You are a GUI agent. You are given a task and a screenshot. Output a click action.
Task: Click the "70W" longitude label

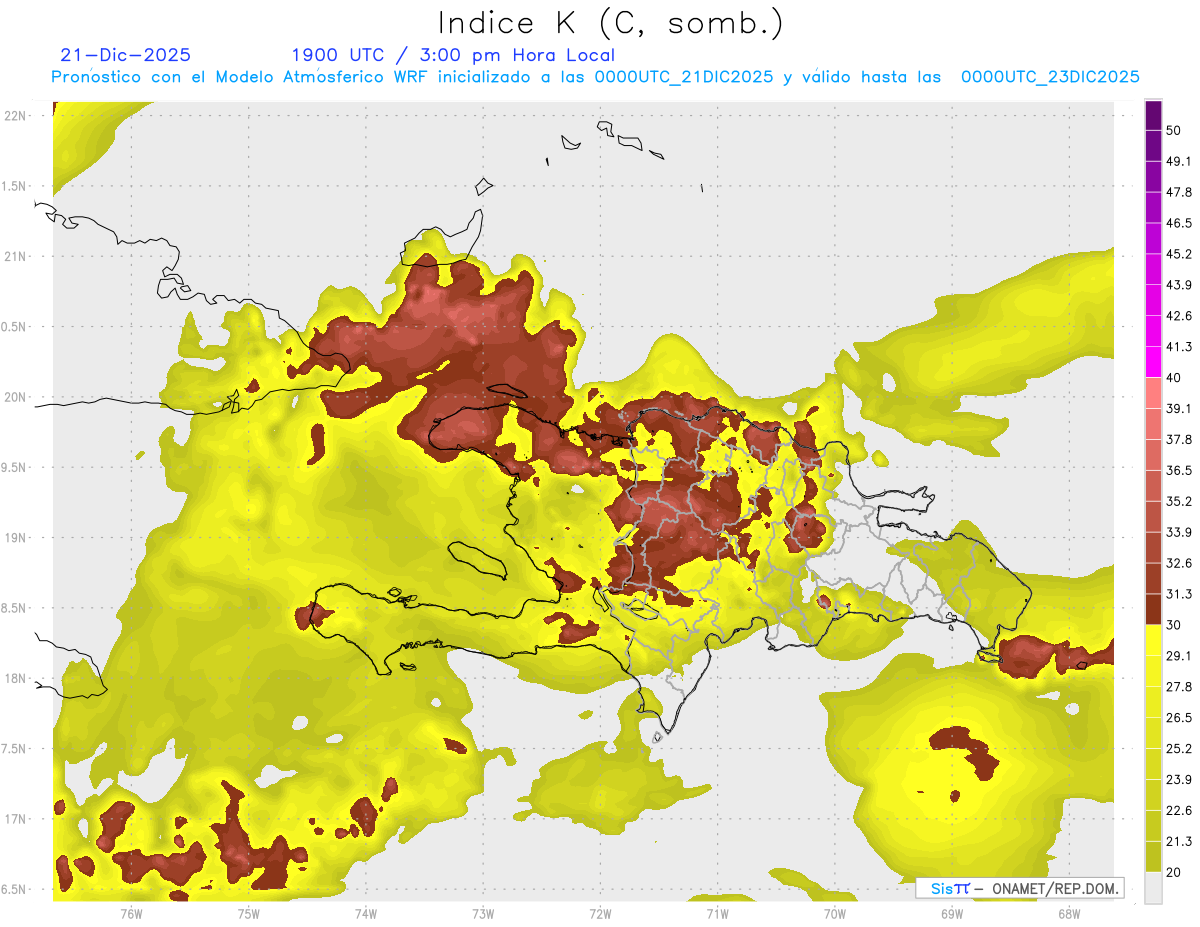834,913
